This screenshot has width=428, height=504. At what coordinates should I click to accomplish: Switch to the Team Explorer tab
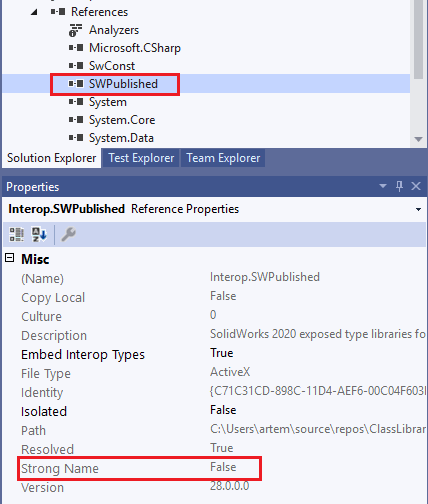coord(223,158)
